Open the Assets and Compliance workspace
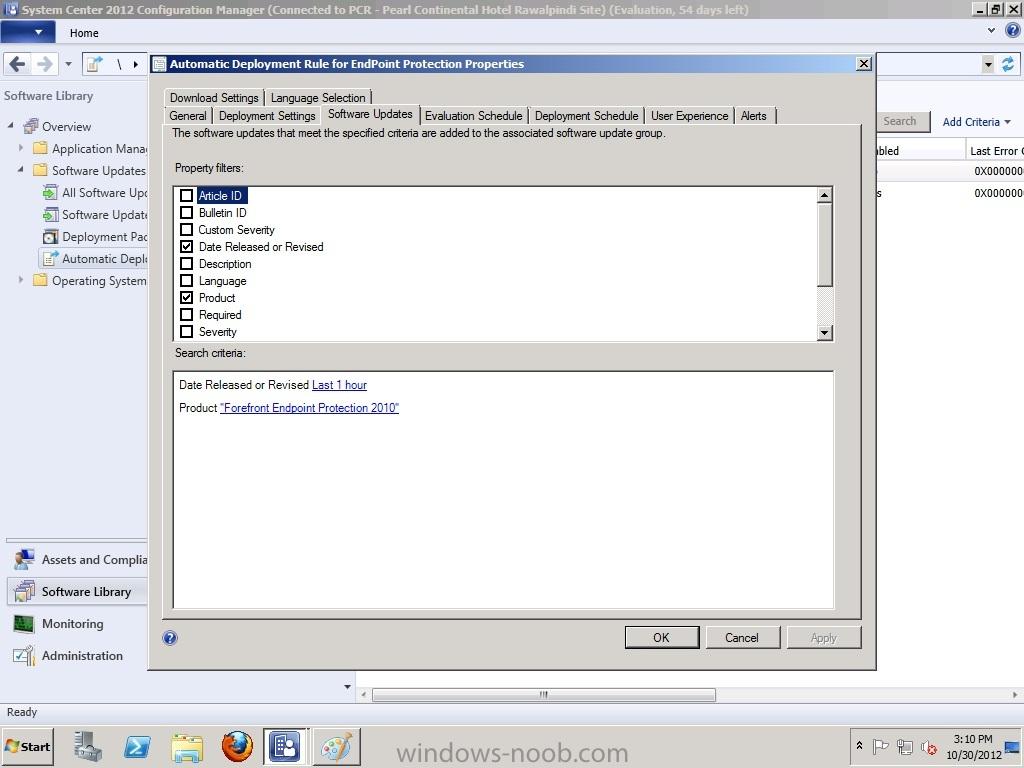The image size is (1024, 768). click(77, 560)
